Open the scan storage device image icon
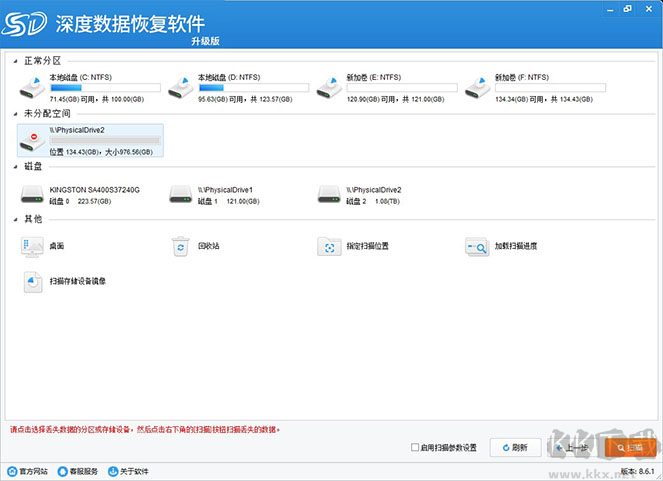Viewport: 663px width, 481px height. pyautogui.click(x=33, y=282)
